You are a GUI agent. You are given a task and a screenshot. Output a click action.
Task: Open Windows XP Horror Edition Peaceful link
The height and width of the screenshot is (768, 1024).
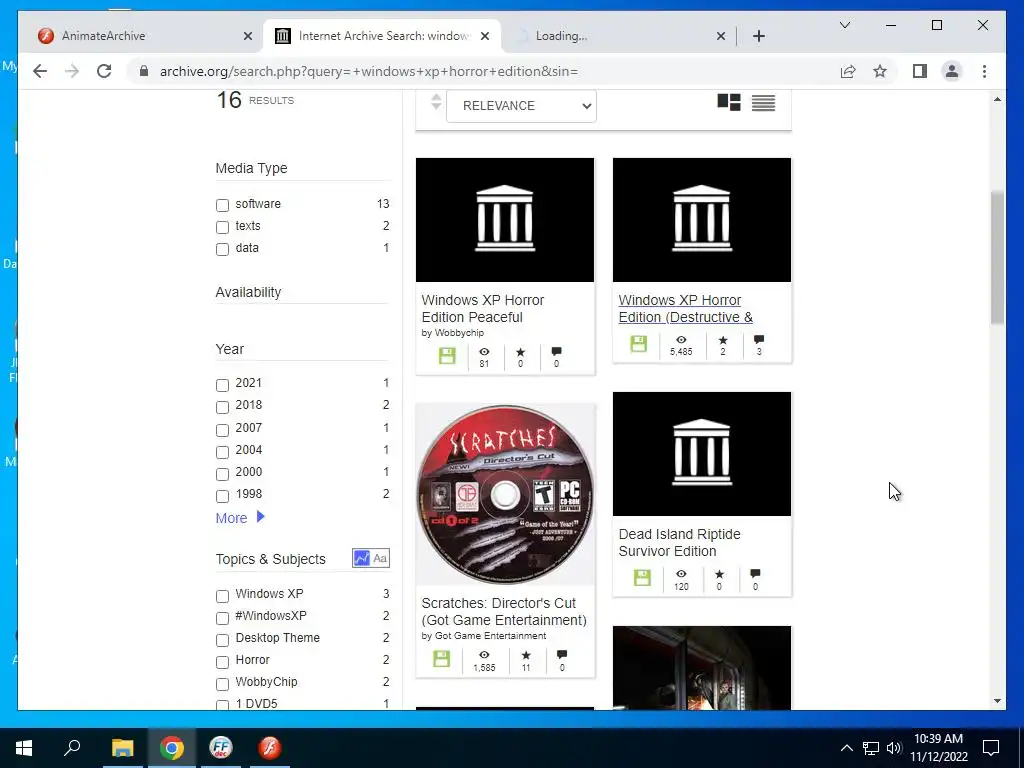pyautogui.click(x=483, y=308)
